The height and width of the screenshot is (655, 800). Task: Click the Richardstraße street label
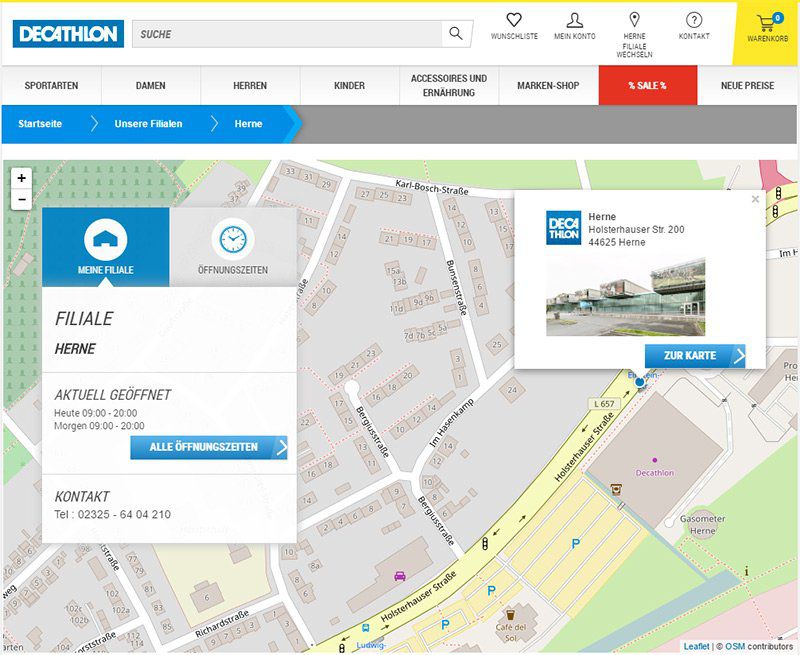(222, 623)
